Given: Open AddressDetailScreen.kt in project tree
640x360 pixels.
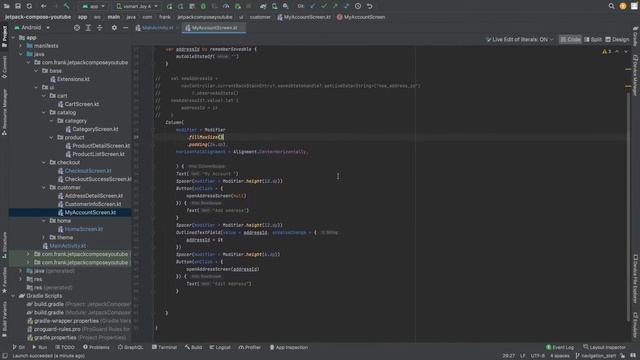Looking at the screenshot, I should [x=90, y=196].
